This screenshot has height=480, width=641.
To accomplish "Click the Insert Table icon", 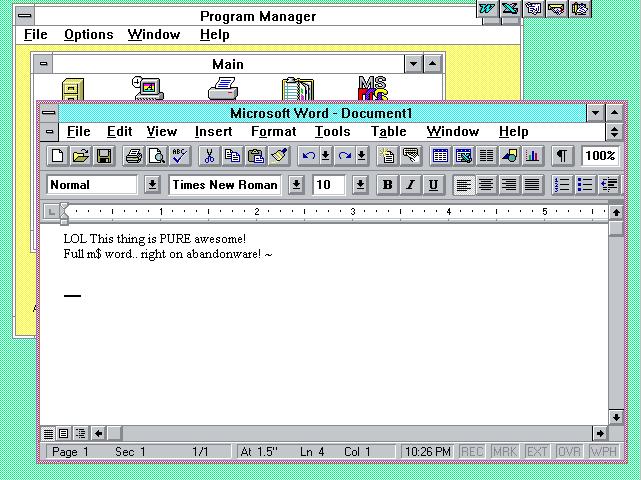I will coord(439,156).
